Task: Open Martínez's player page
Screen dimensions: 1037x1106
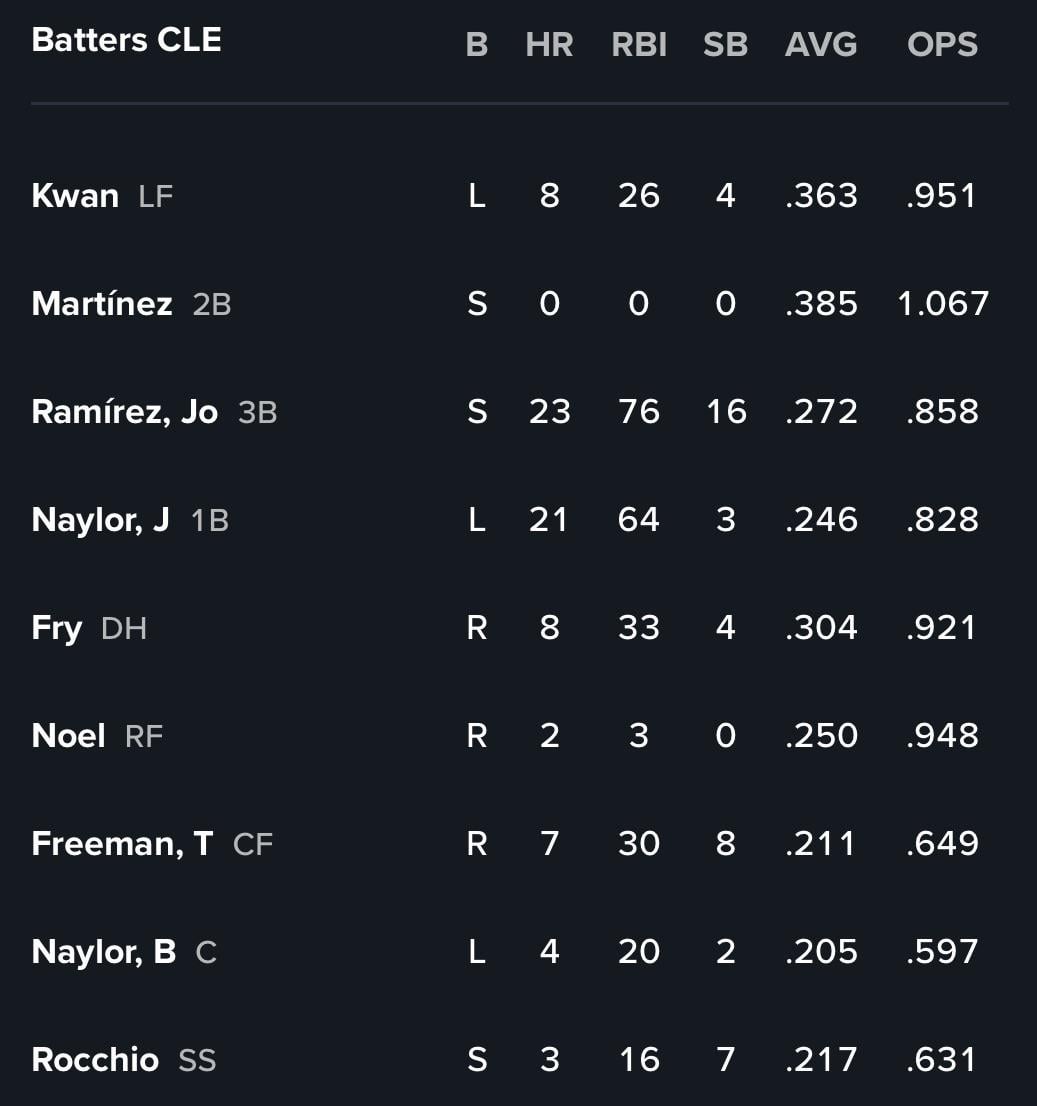Action: [102, 303]
